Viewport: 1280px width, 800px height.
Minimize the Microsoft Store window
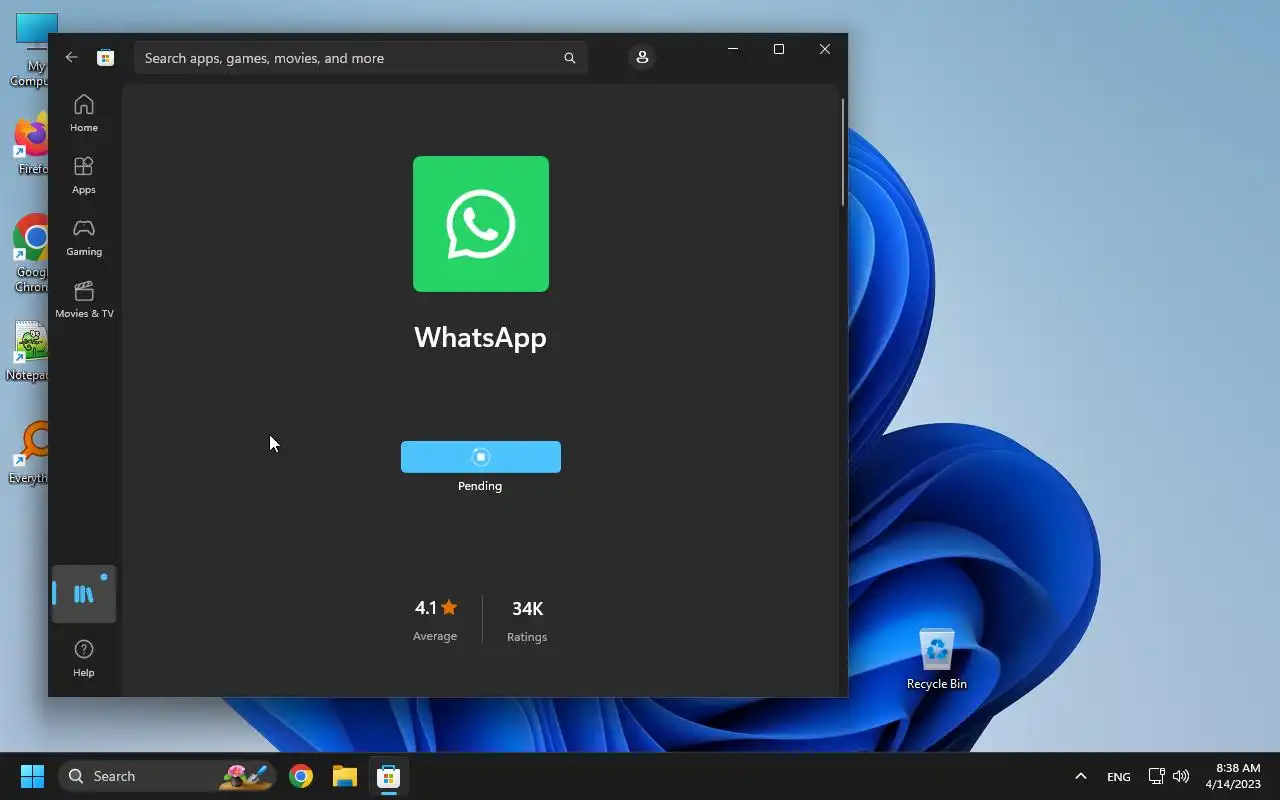(x=733, y=49)
